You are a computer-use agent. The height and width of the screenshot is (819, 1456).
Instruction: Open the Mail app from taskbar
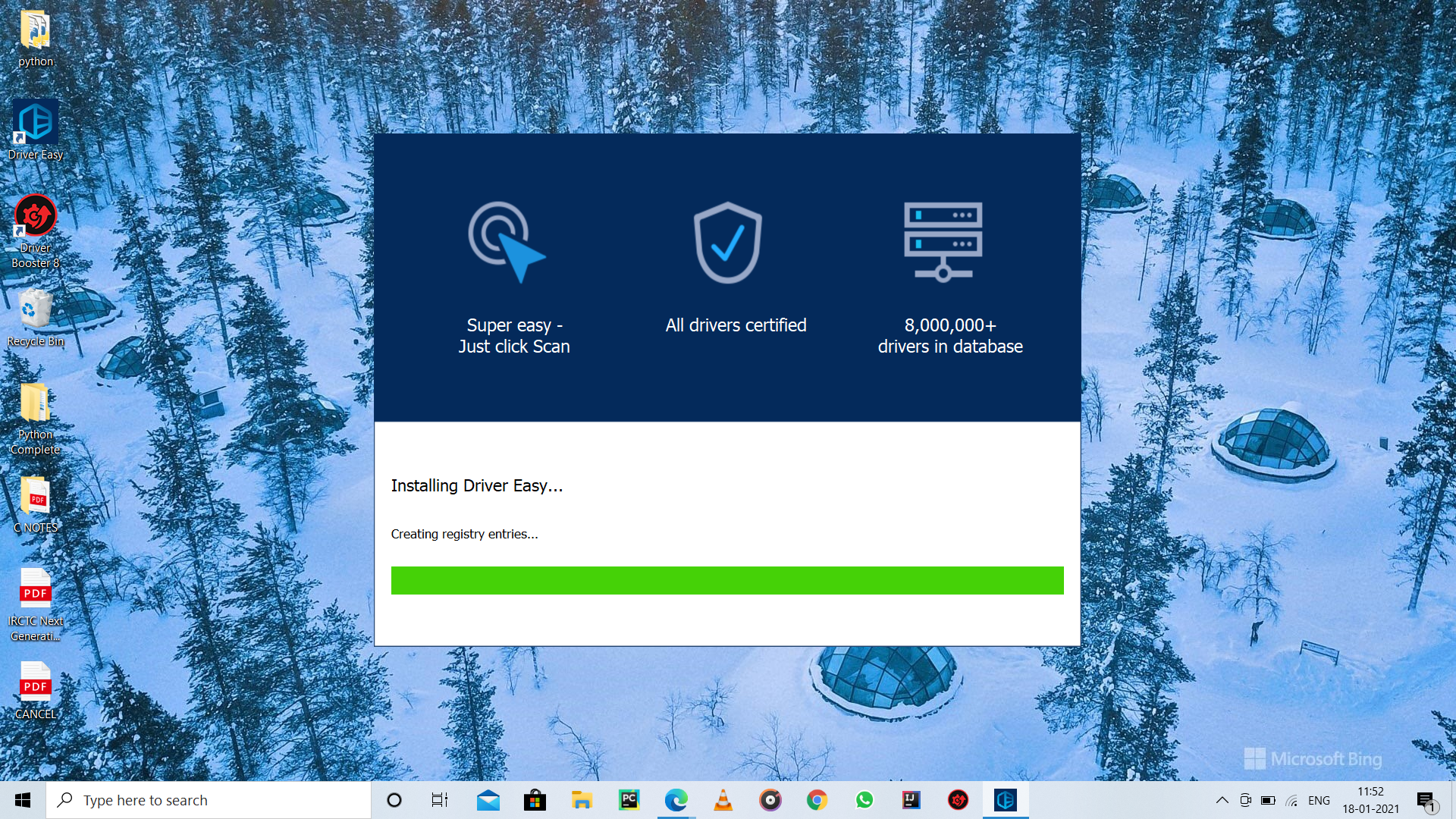coord(488,800)
